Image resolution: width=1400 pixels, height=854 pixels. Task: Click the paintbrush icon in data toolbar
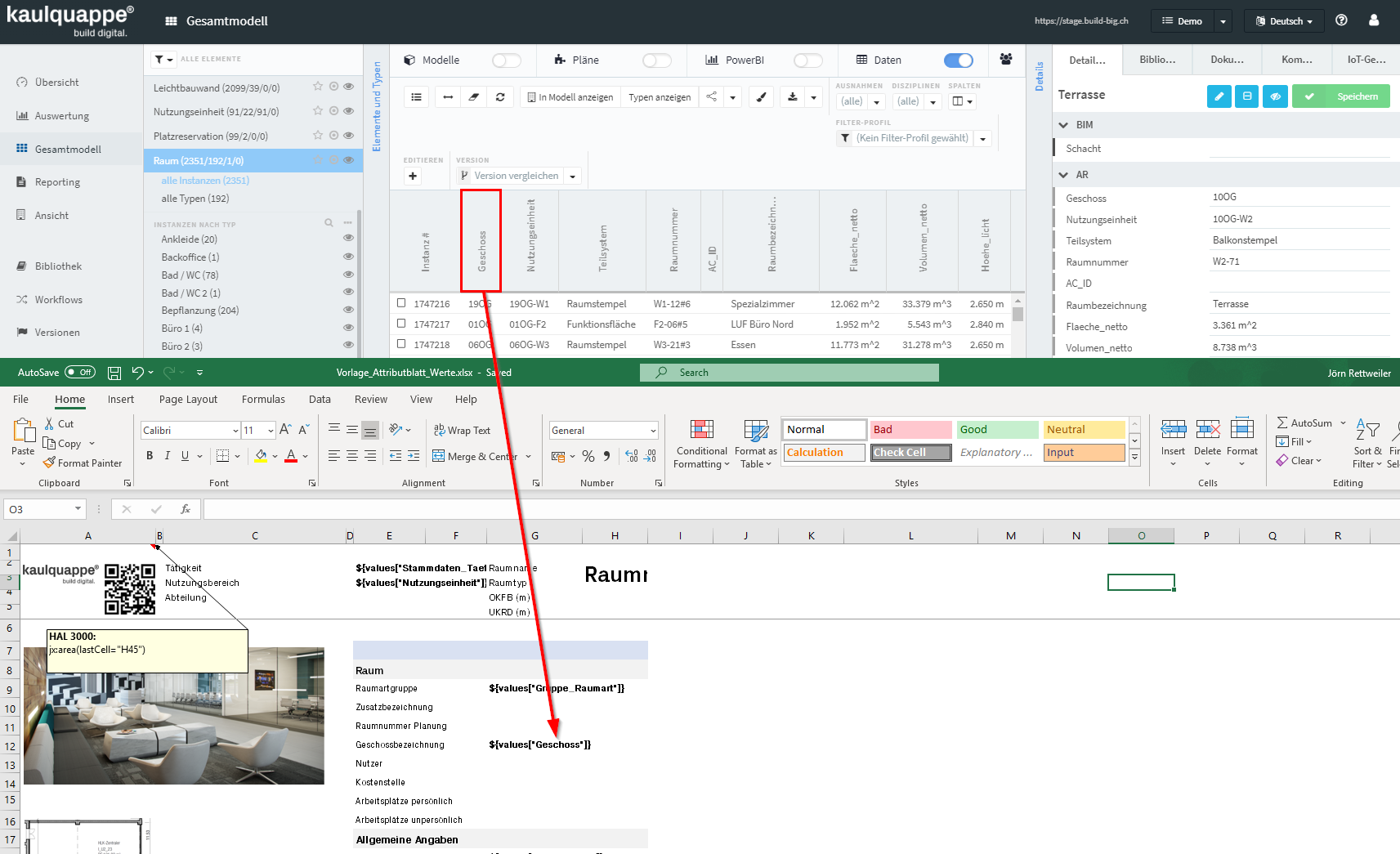click(762, 97)
